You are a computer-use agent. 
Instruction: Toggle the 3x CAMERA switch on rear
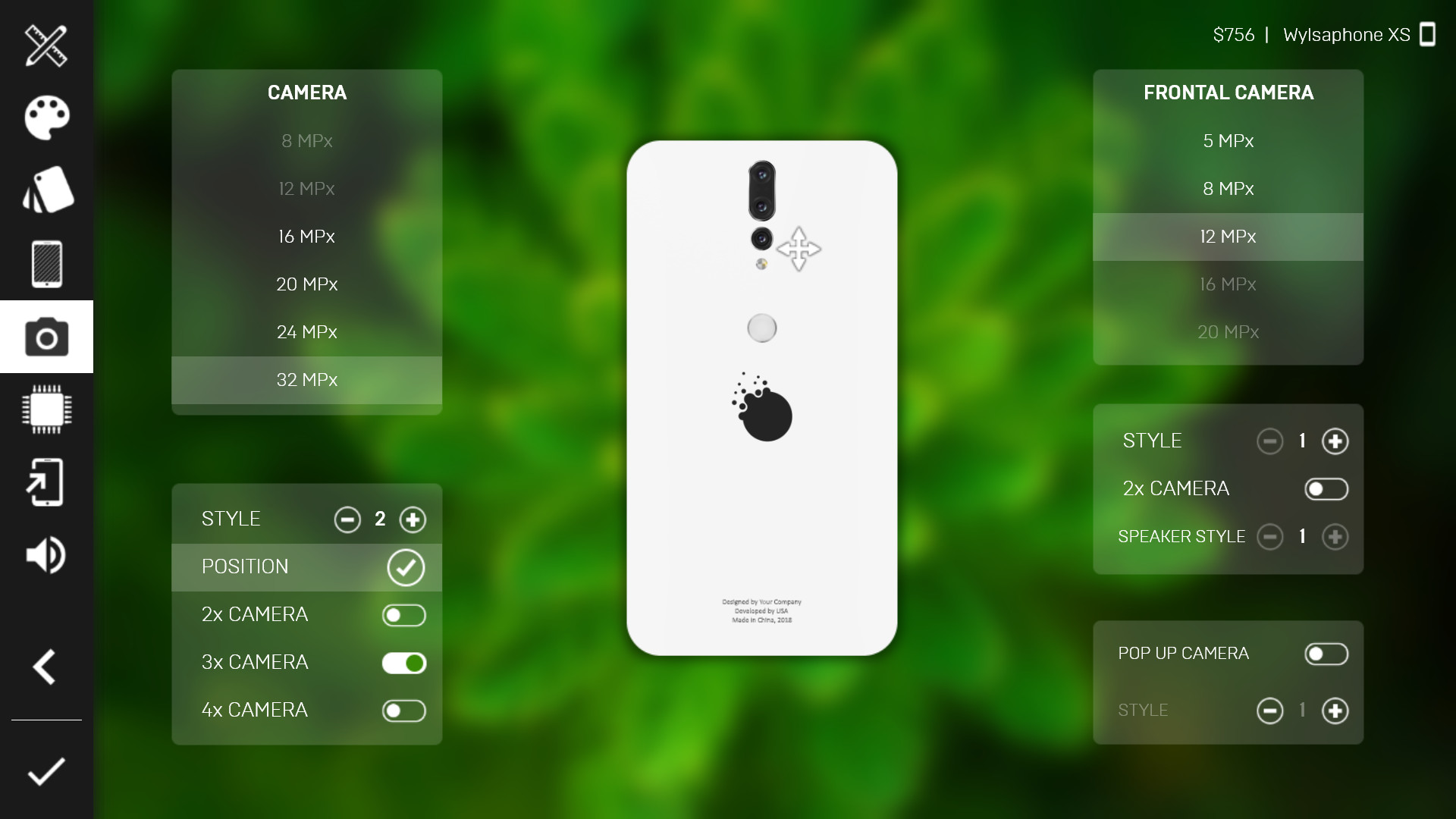(404, 662)
